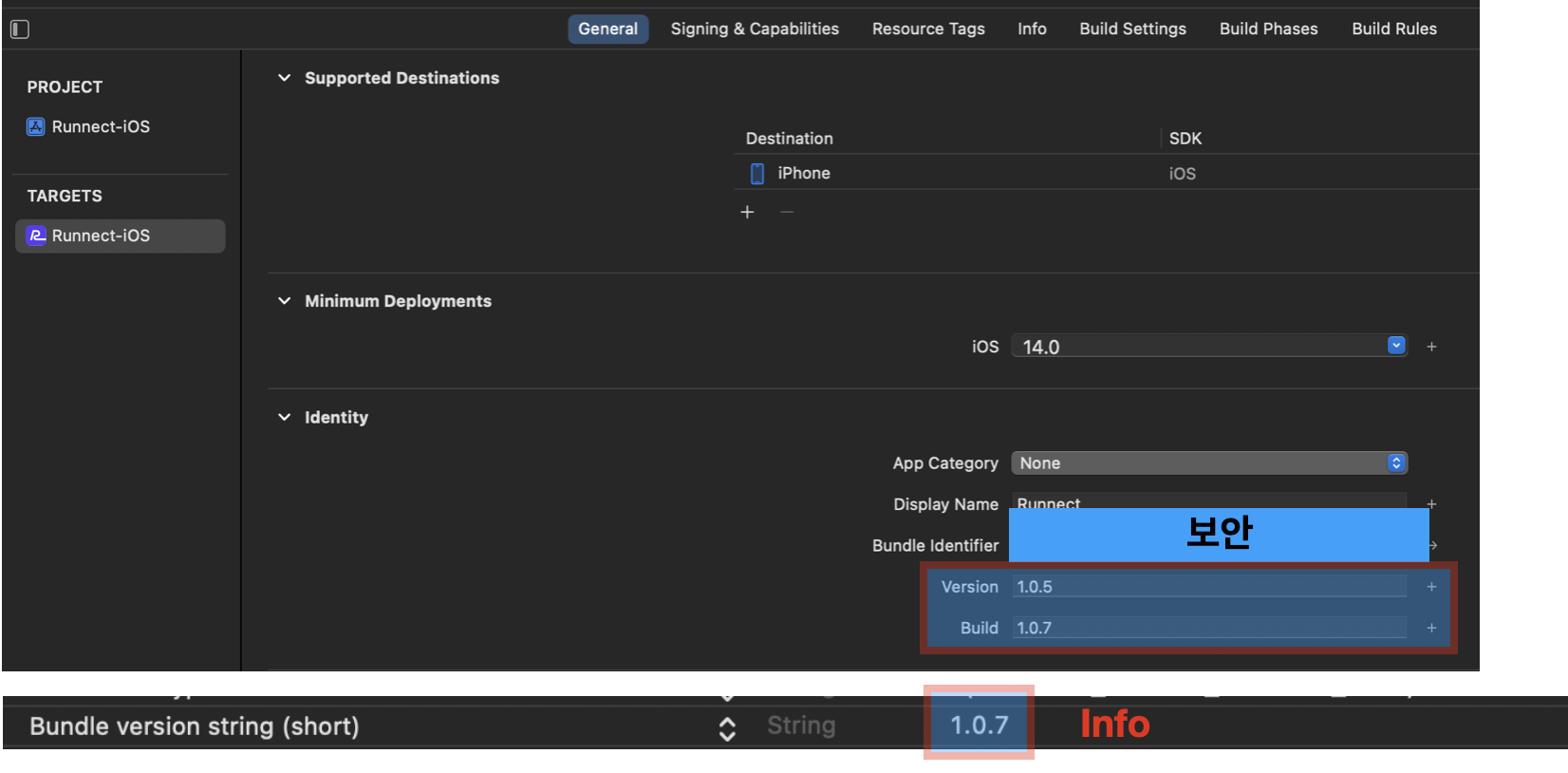The image size is (1568, 773).
Task: Collapse the Supported Destinations section
Action: click(x=284, y=78)
